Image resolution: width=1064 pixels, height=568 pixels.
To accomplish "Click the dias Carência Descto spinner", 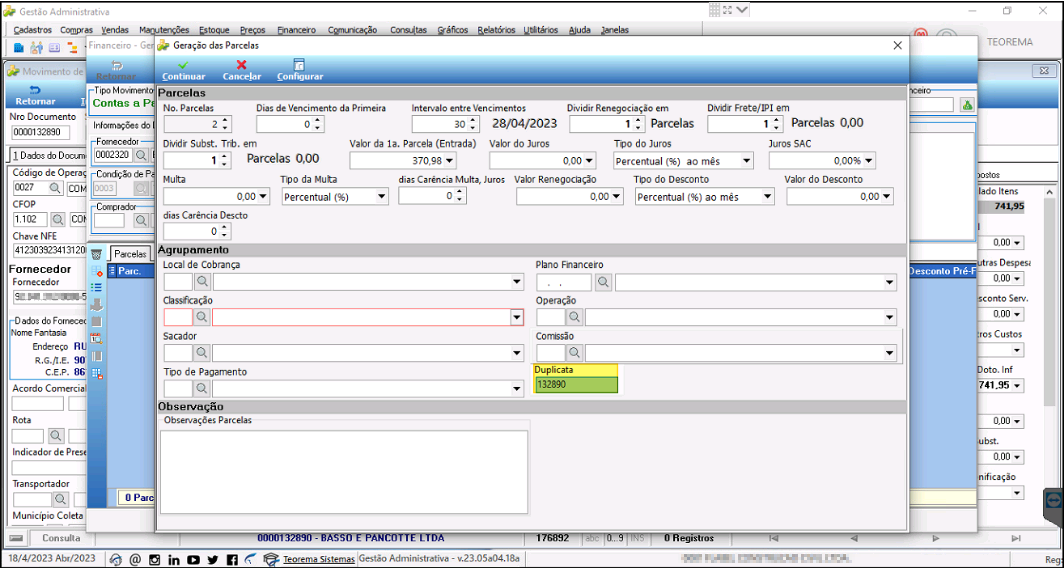I will (226, 231).
